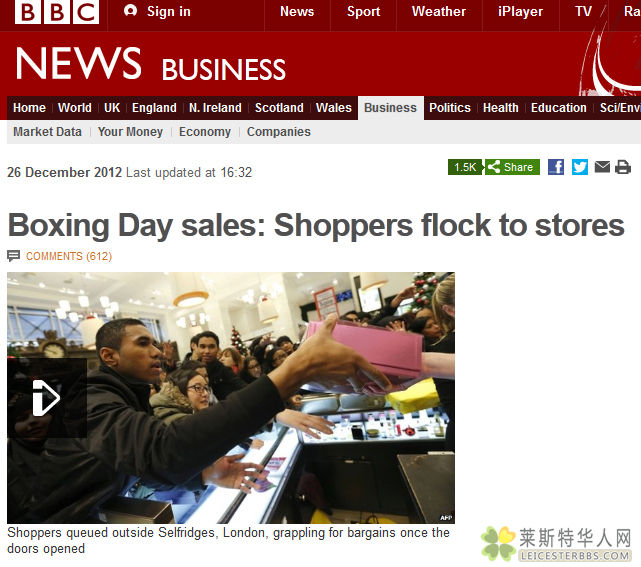Viewport: 641px width, 567px height.
Task: Select Scotland news section
Action: [279, 108]
